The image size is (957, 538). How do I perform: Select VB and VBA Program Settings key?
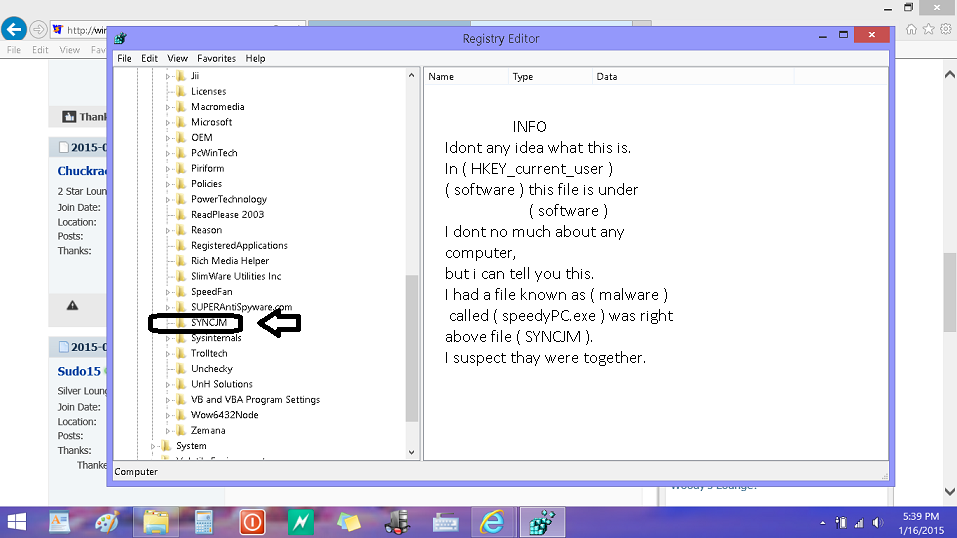255,399
